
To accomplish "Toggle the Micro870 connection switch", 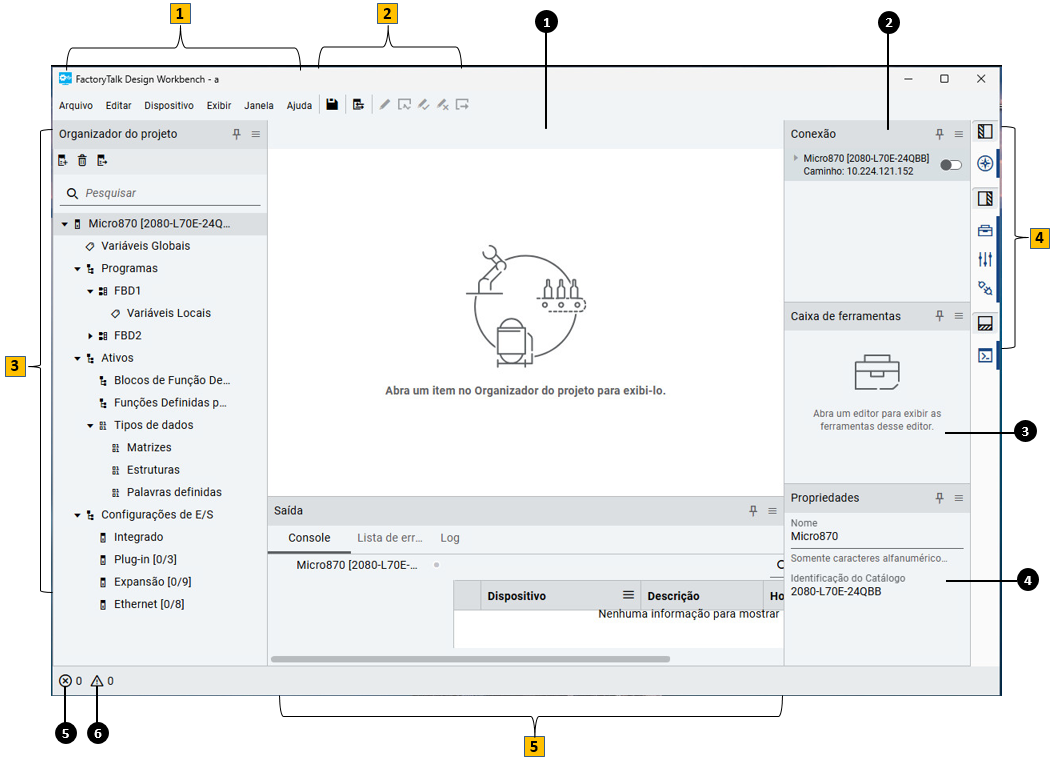I will (951, 164).
